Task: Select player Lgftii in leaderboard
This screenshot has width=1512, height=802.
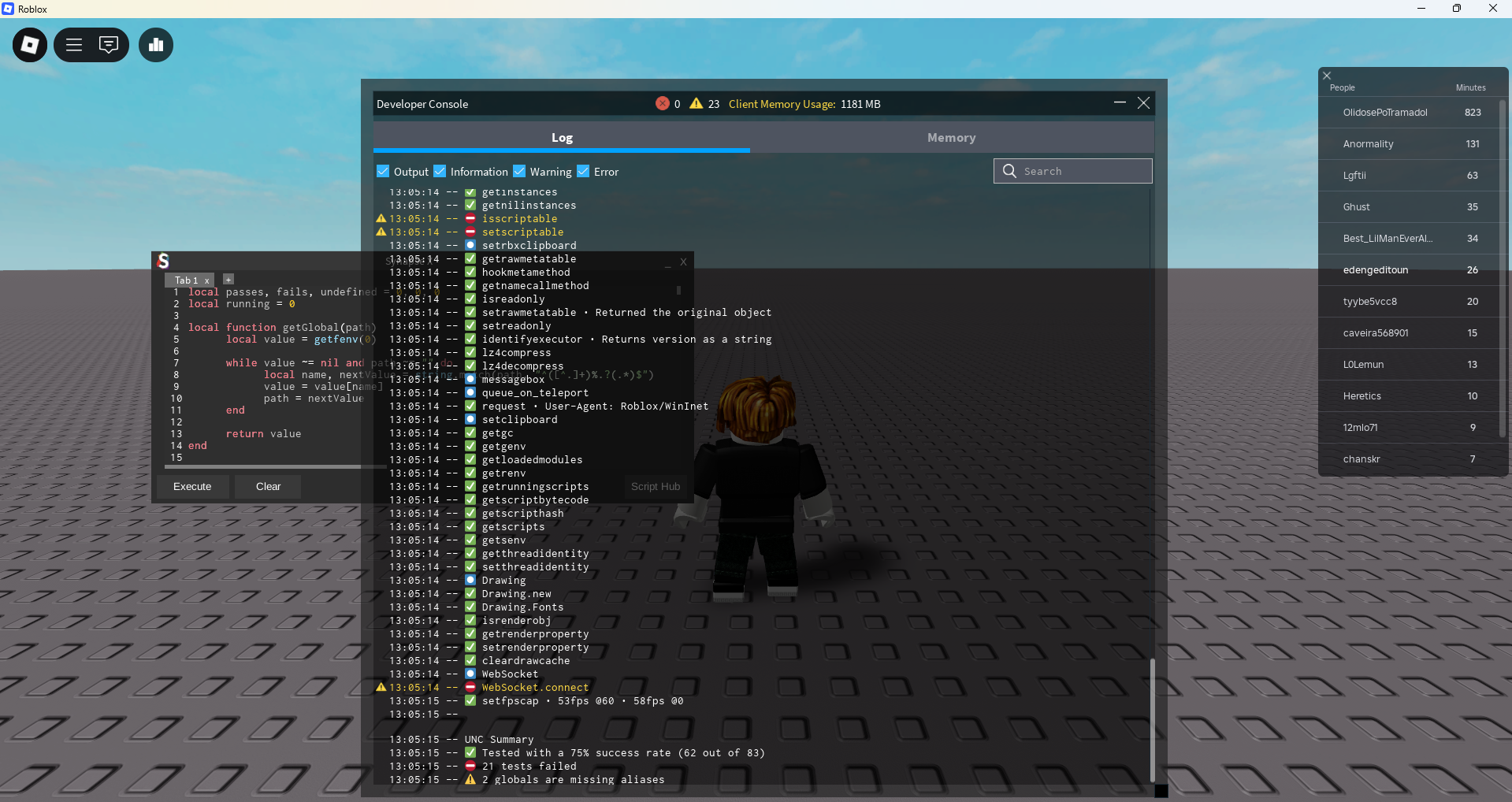Action: pos(1409,175)
